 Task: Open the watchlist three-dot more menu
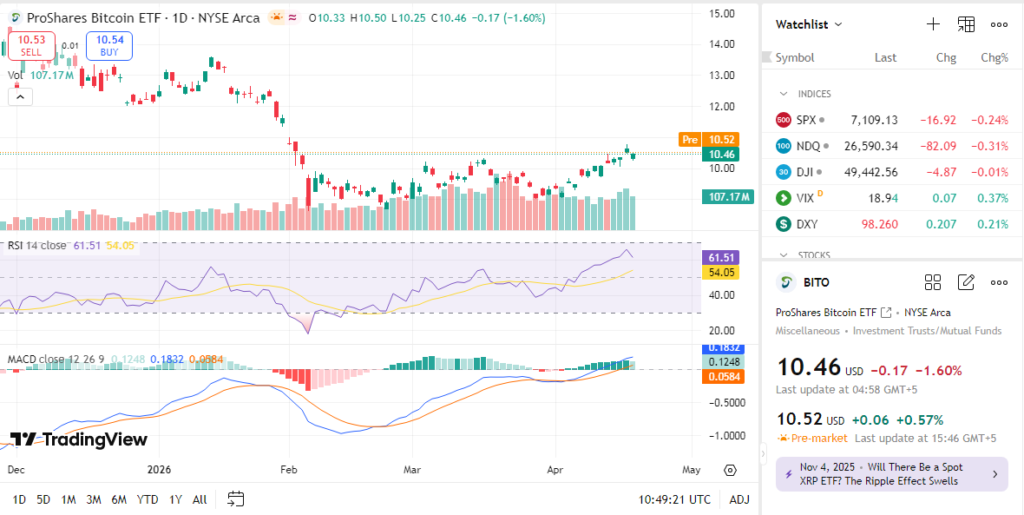coord(999,24)
